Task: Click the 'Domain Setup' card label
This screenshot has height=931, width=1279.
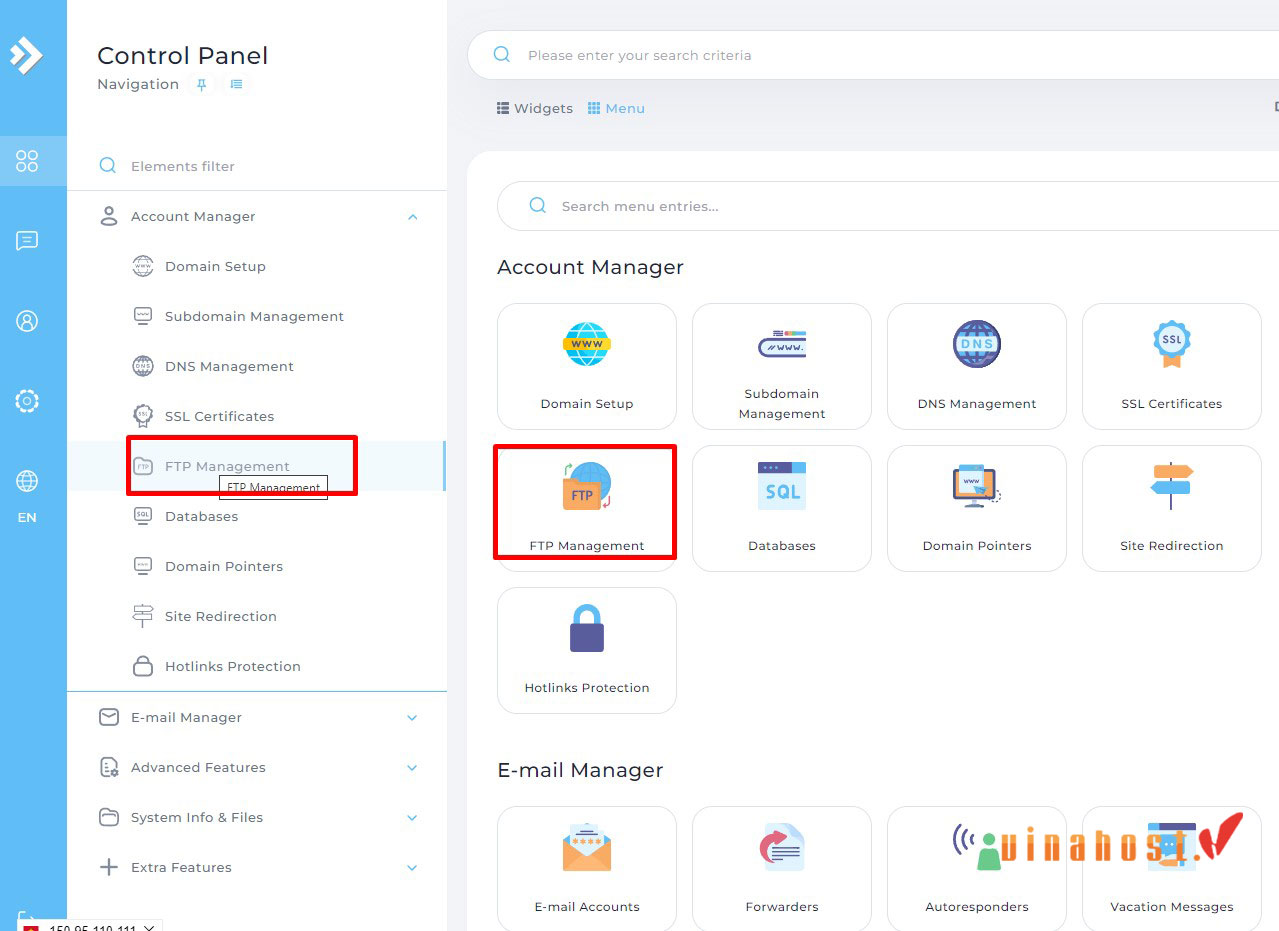Action: (587, 404)
